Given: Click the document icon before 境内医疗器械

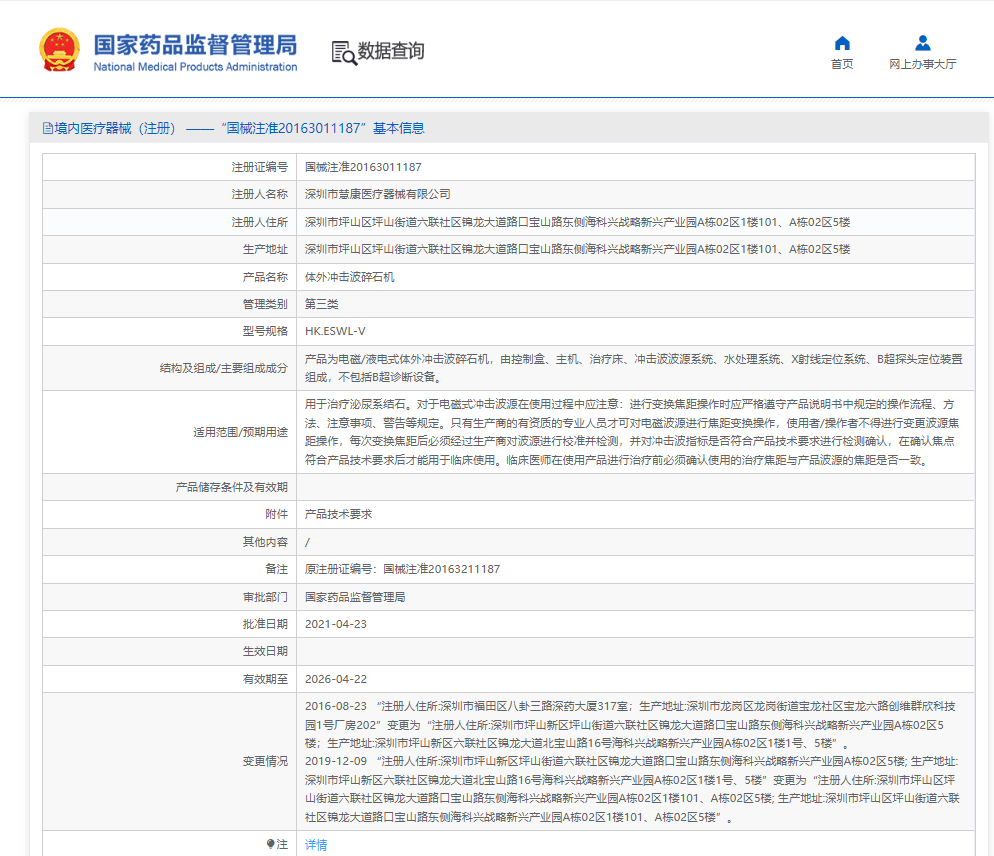Looking at the screenshot, I should coord(48,128).
